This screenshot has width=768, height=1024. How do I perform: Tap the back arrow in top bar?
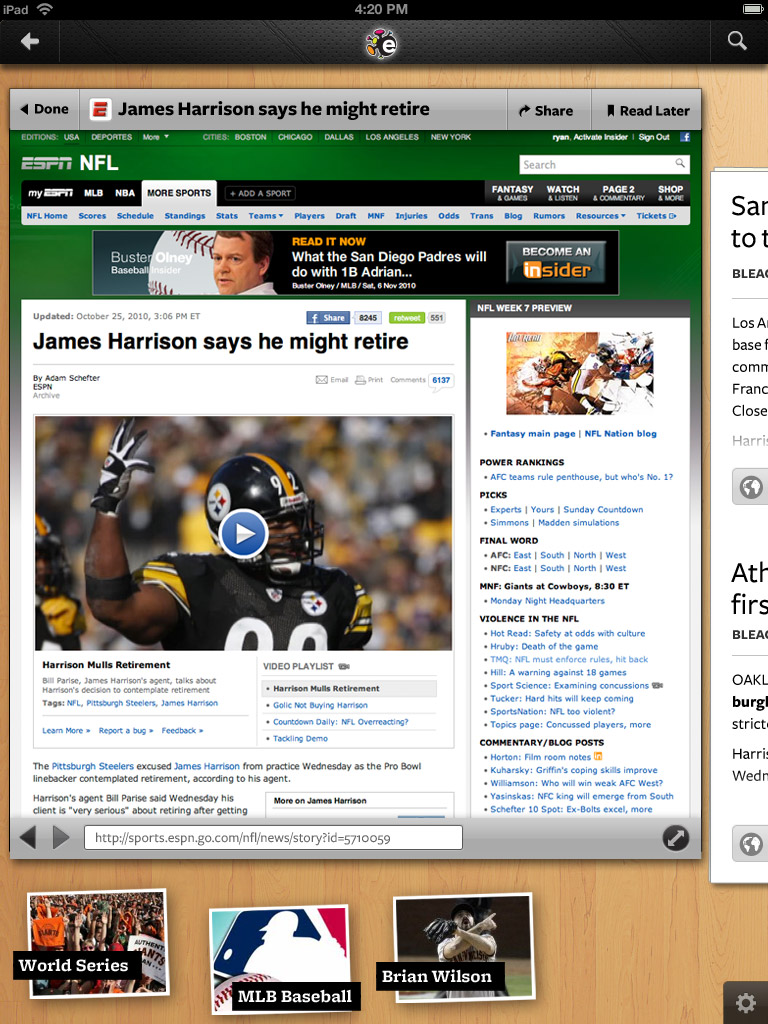[29, 42]
